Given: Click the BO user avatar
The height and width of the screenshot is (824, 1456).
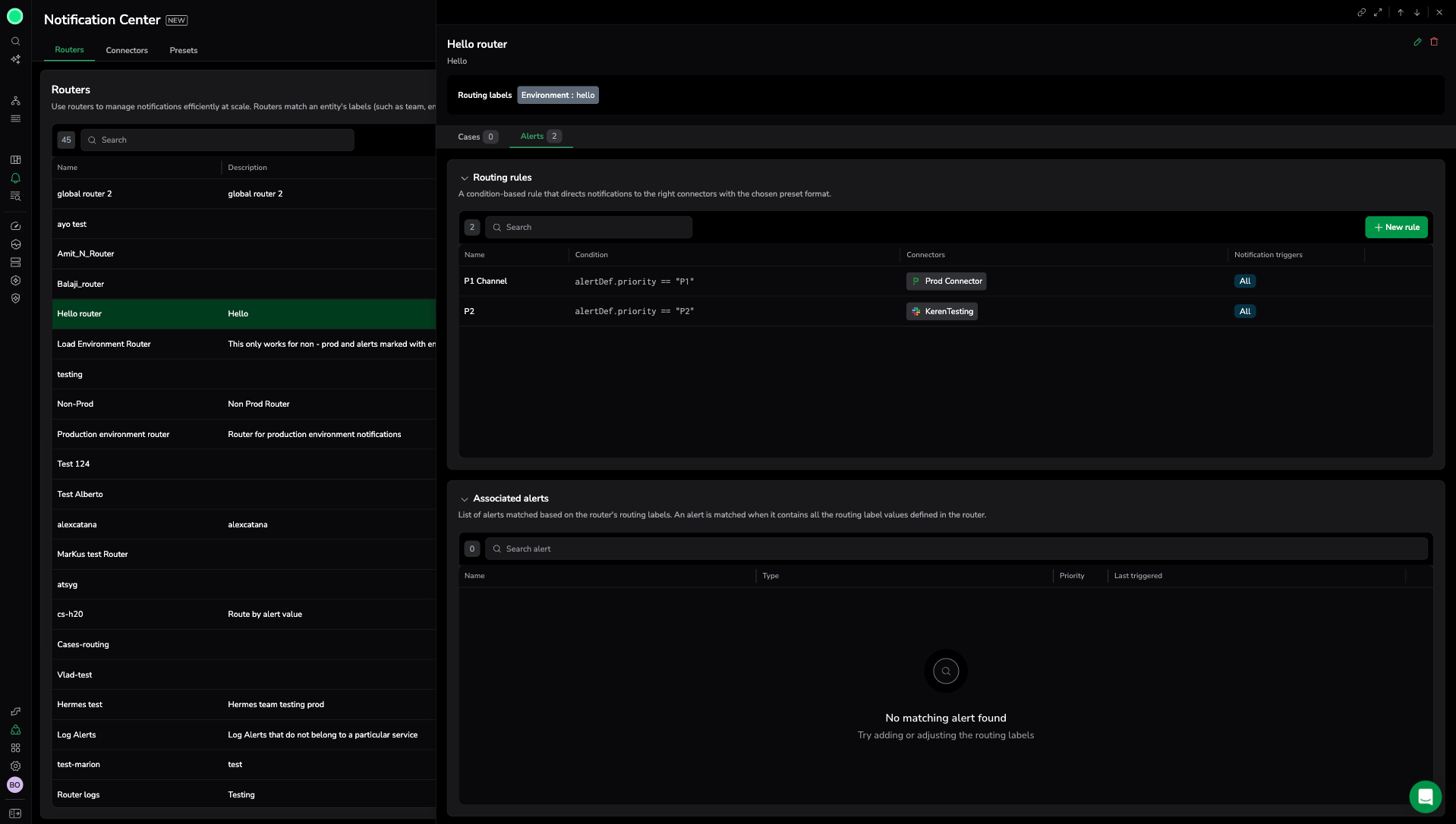Looking at the screenshot, I should pyautogui.click(x=15, y=785).
